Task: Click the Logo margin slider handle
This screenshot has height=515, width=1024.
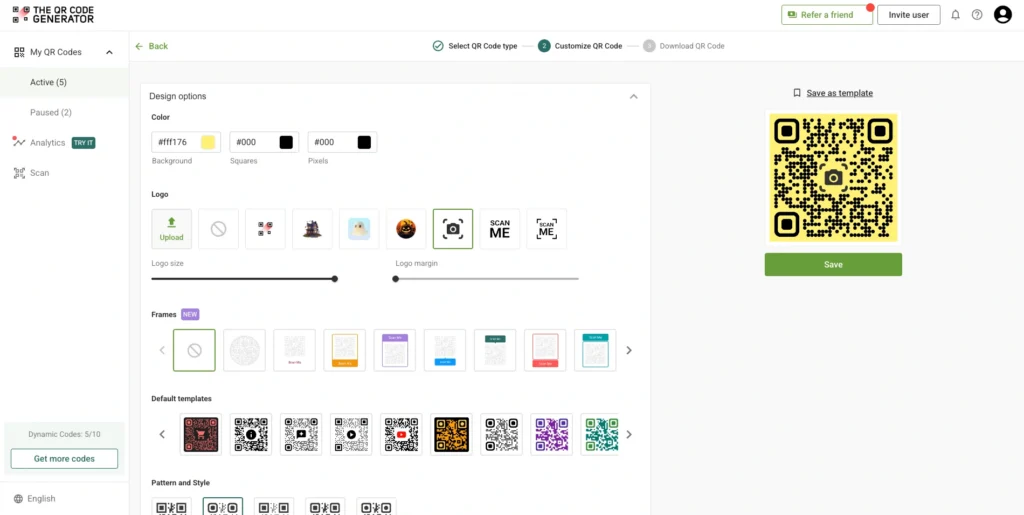Action: [395, 279]
